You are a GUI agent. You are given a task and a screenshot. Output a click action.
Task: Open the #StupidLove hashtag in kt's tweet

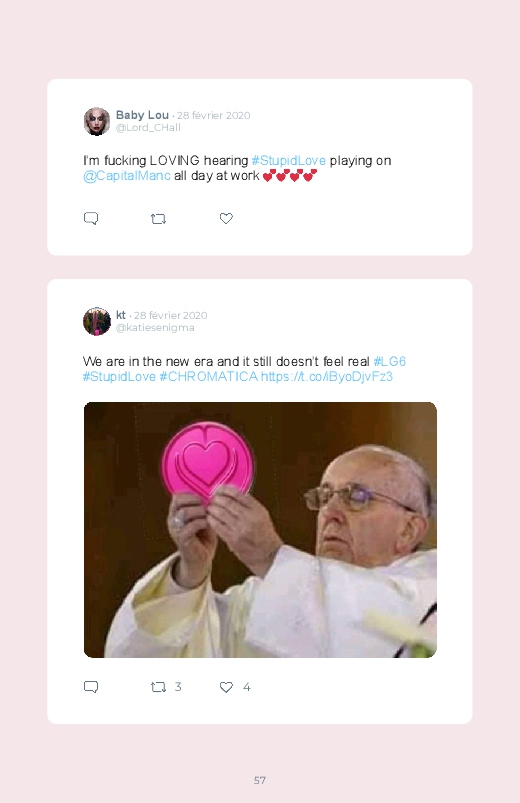pos(119,376)
